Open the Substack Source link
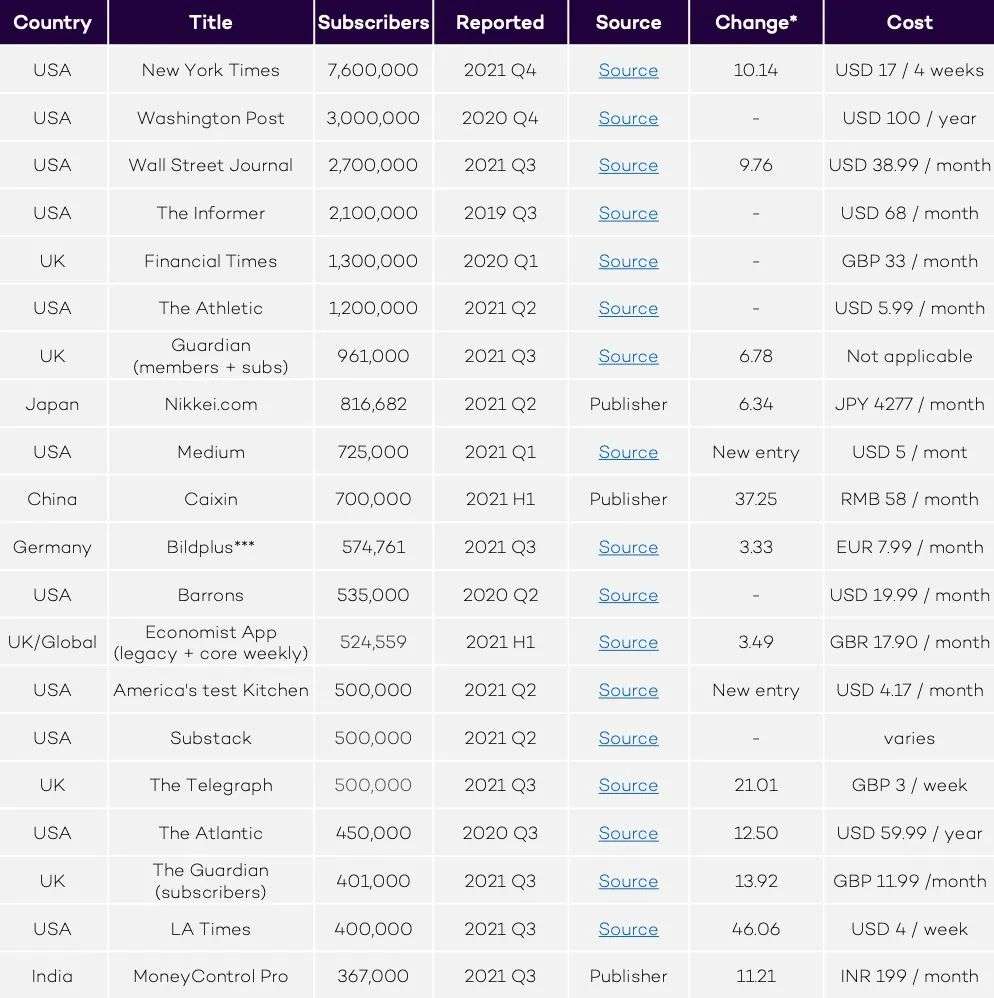The height and width of the screenshot is (998, 994). click(628, 738)
